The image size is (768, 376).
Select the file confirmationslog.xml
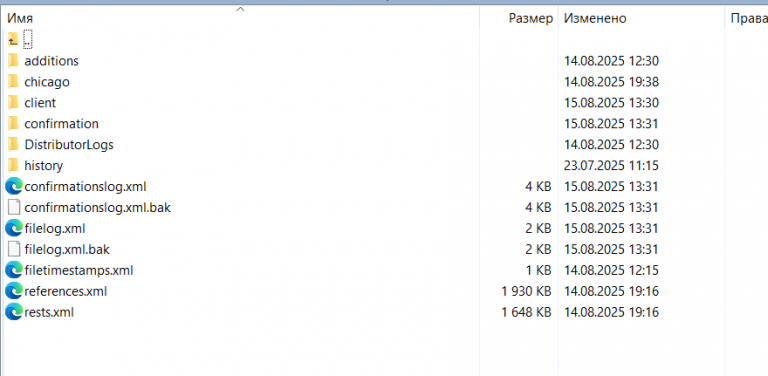point(85,187)
